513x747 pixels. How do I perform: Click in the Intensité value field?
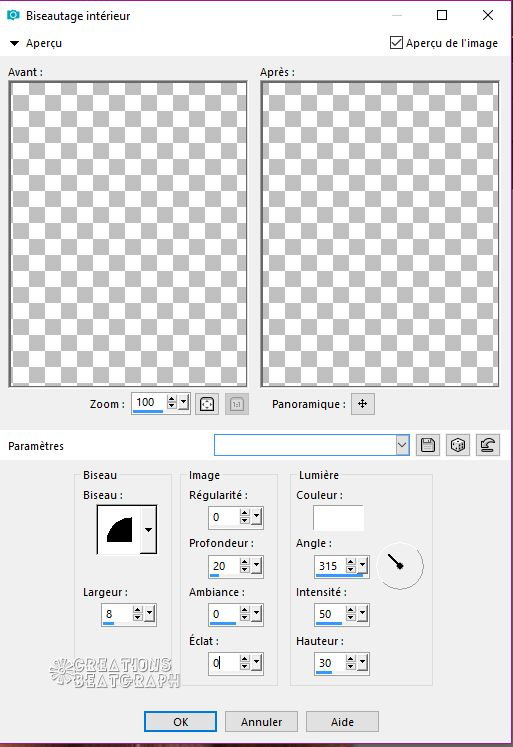330,614
